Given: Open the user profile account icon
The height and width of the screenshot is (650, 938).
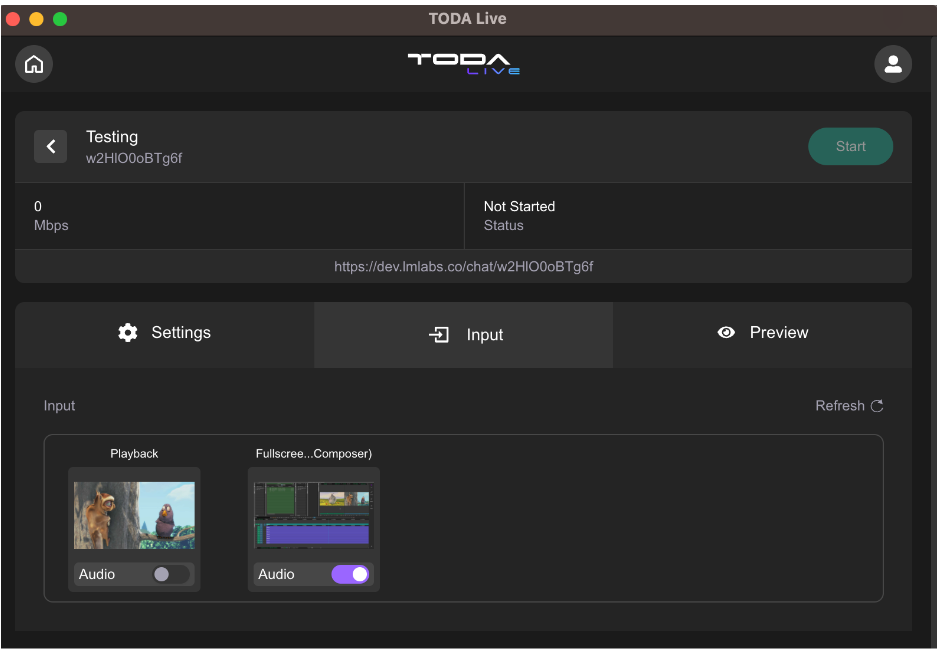Looking at the screenshot, I should pos(893,64).
